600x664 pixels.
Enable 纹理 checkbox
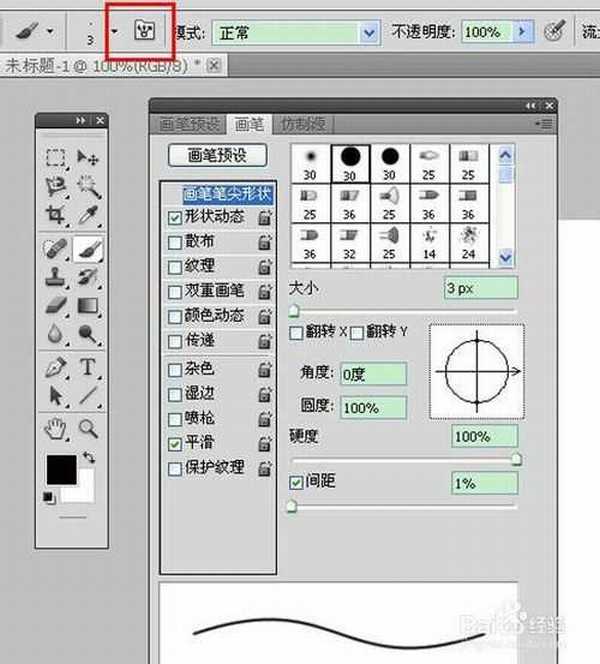[174, 267]
